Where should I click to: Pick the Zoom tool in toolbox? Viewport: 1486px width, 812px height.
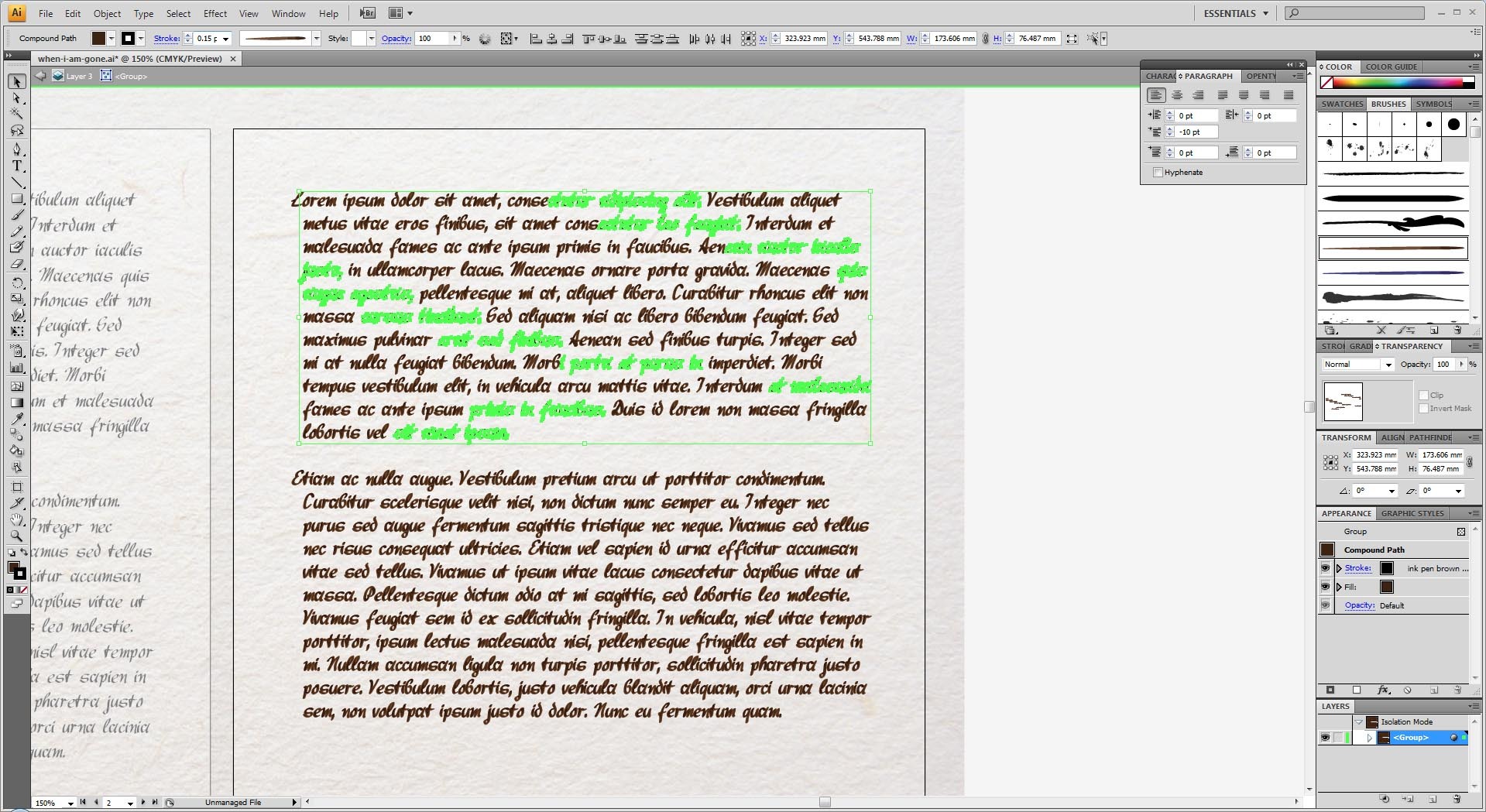click(x=17, y=536)
